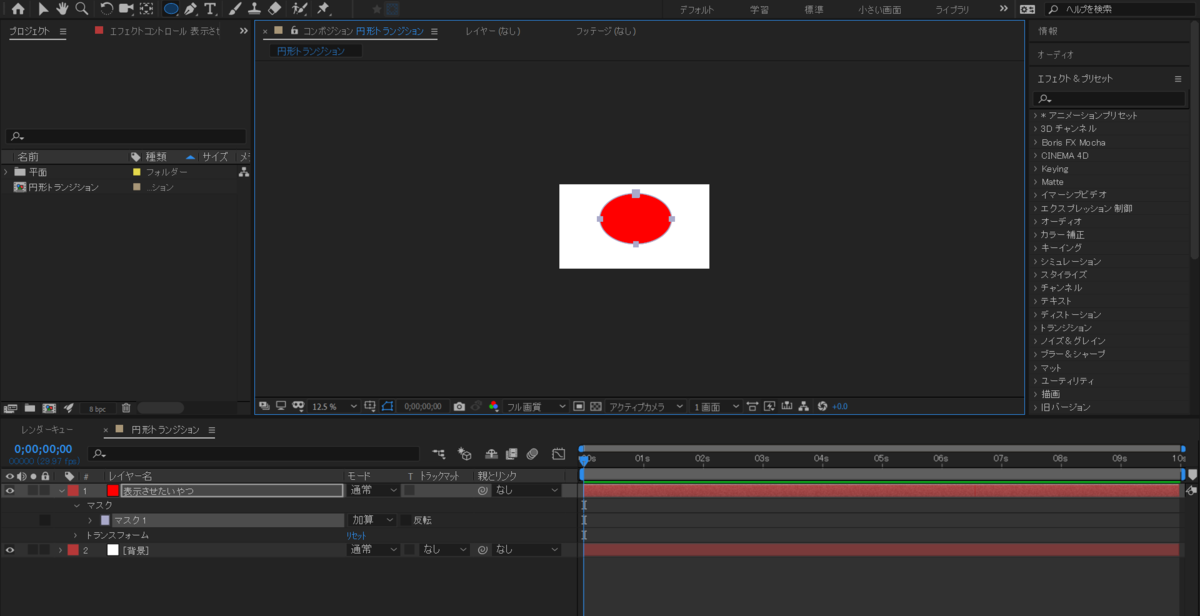The width and height of the screenshot is (1200, 616).
Task: Click the リセット link for トランスフォーム
Action: click(356, 535)
